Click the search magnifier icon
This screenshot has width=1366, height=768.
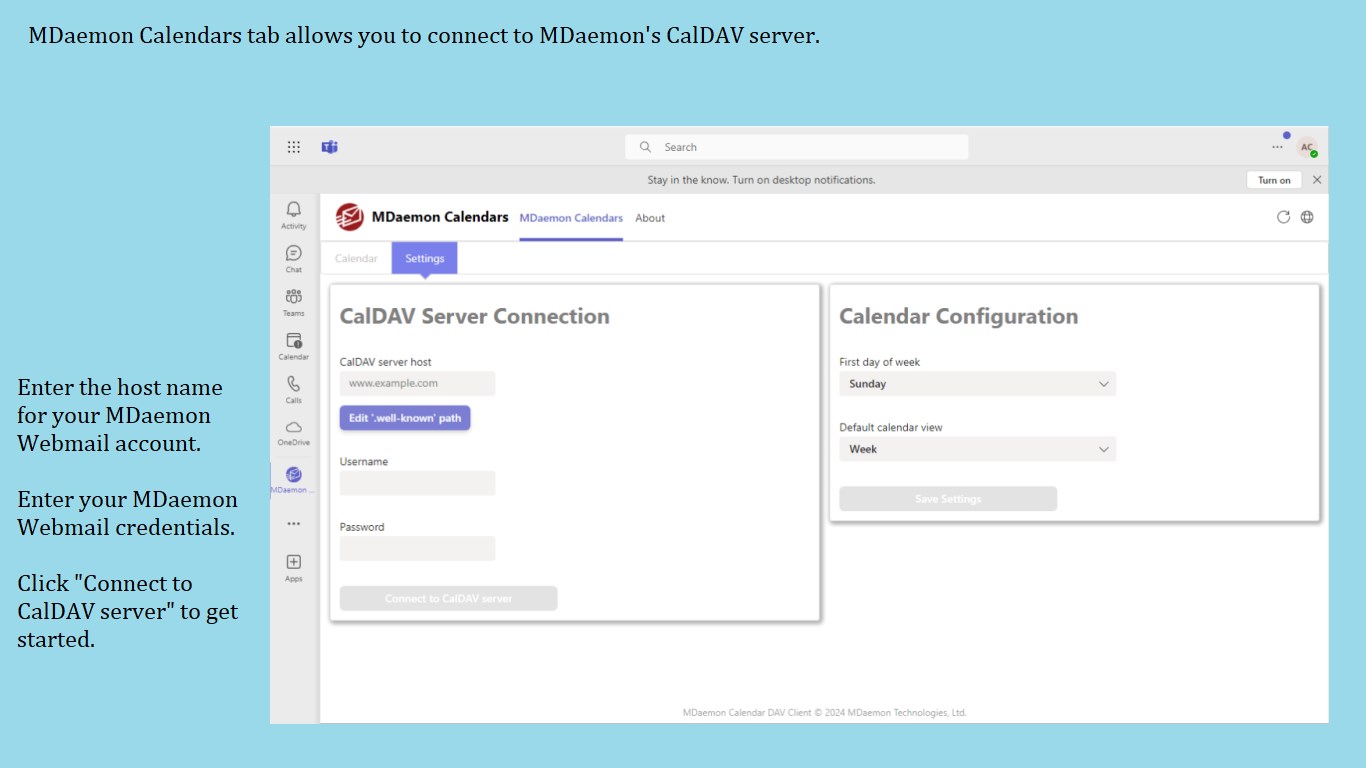(646, 147)
